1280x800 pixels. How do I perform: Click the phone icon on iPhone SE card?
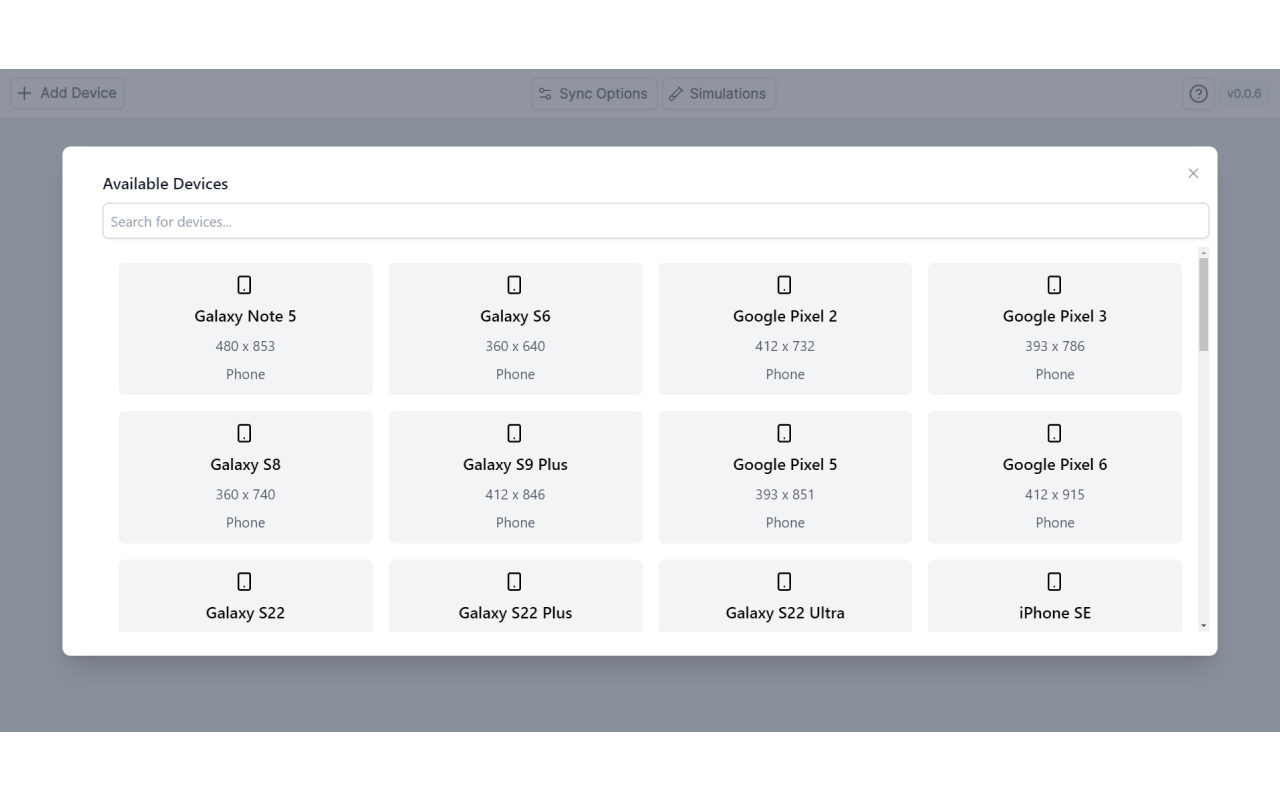1055,581
